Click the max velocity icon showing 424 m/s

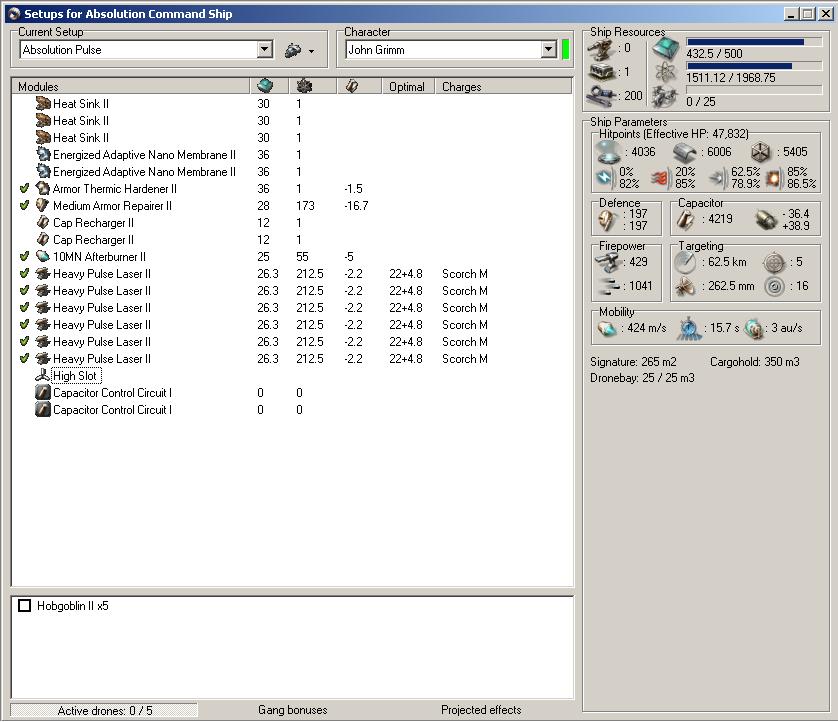pyautogui.click(x=607, y=330)
